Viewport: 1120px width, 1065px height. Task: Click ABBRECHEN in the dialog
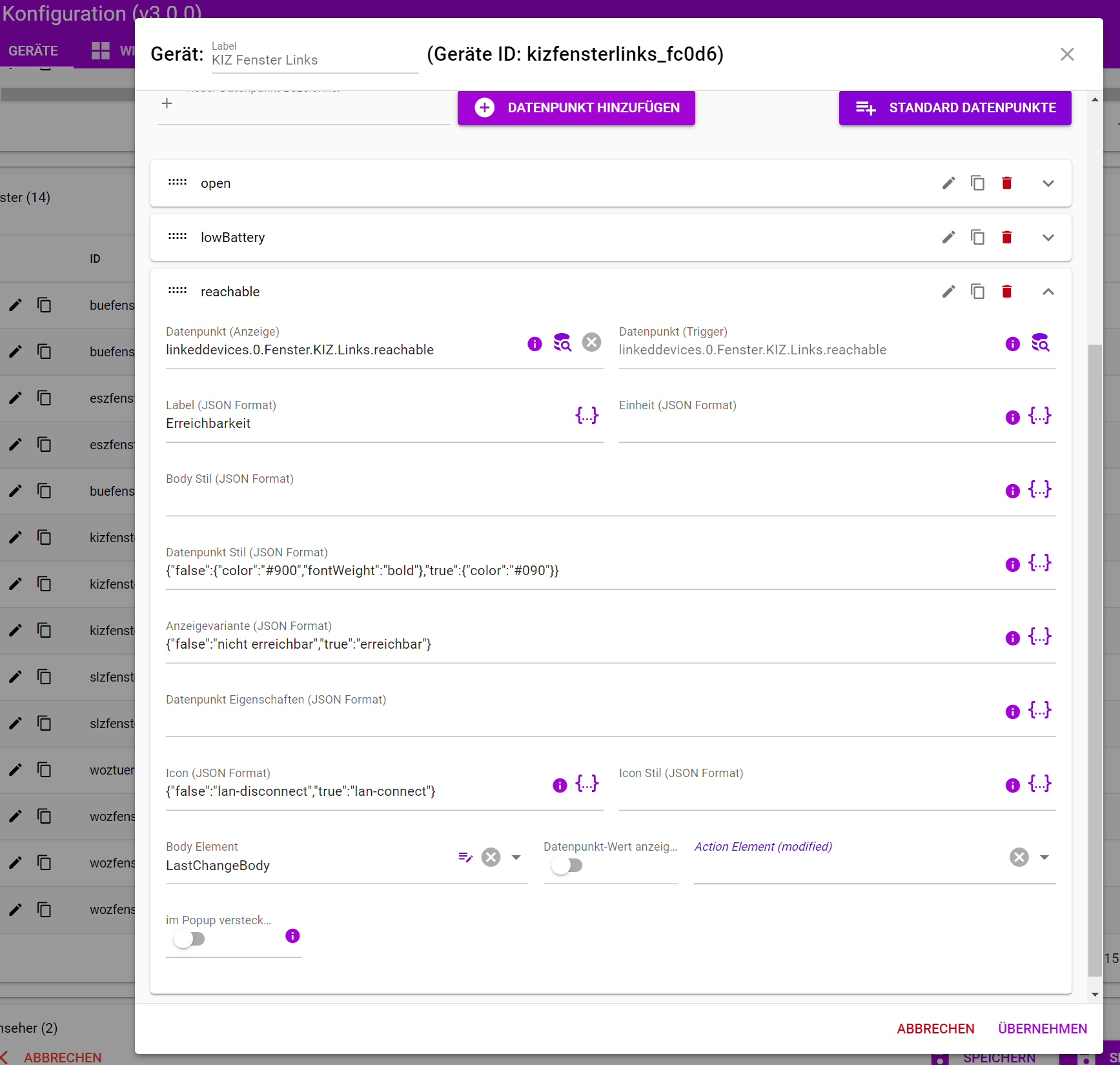point(935,1029)
